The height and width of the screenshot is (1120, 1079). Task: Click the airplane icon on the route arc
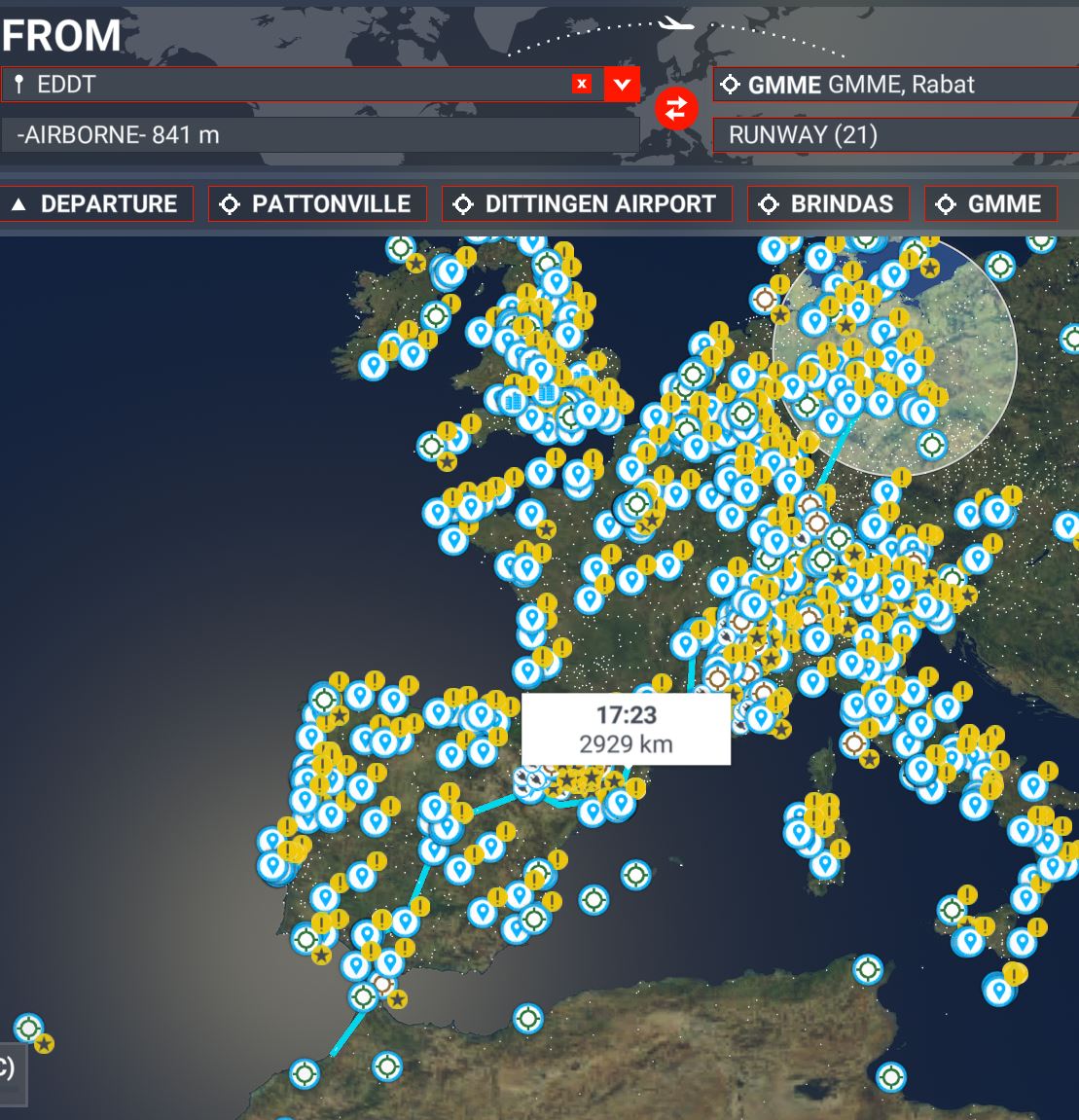tap(676, 23)
